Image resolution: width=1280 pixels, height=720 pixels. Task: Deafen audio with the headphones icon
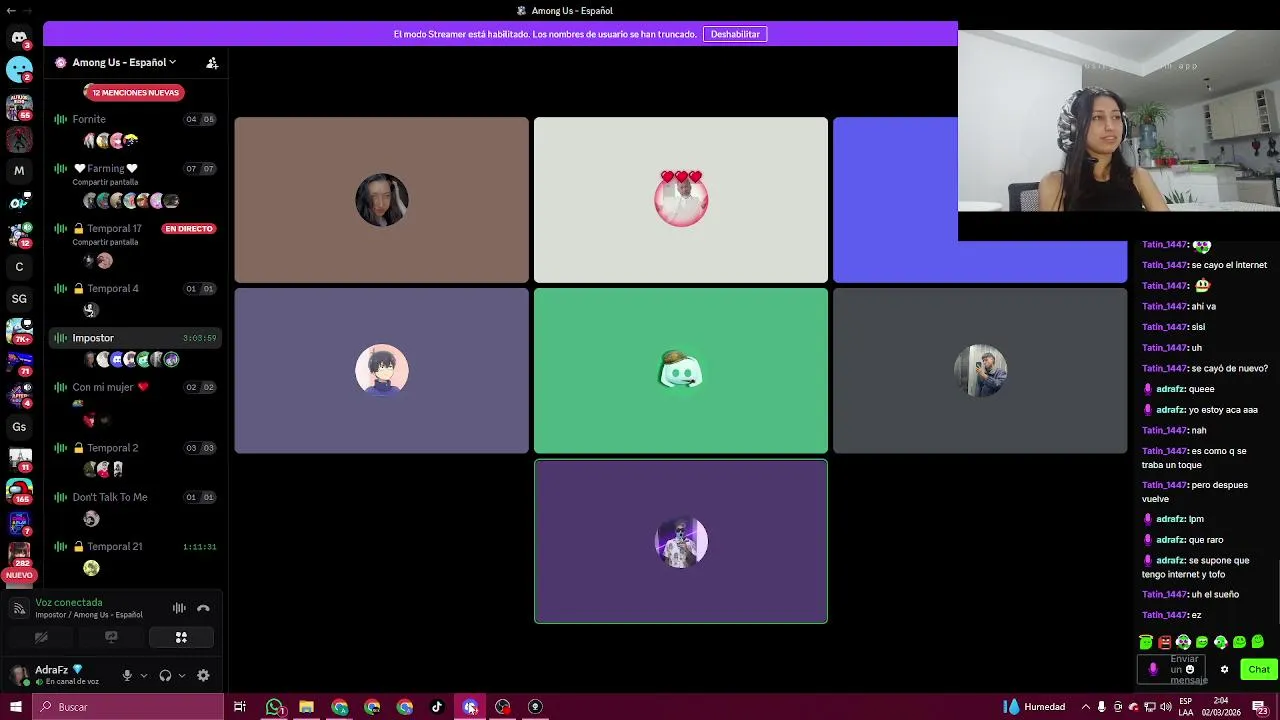[x=165, y=675]
